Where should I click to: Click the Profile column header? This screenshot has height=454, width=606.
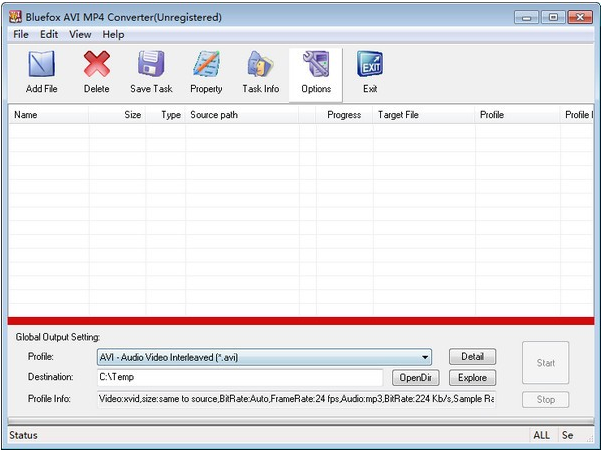point(517,115)
